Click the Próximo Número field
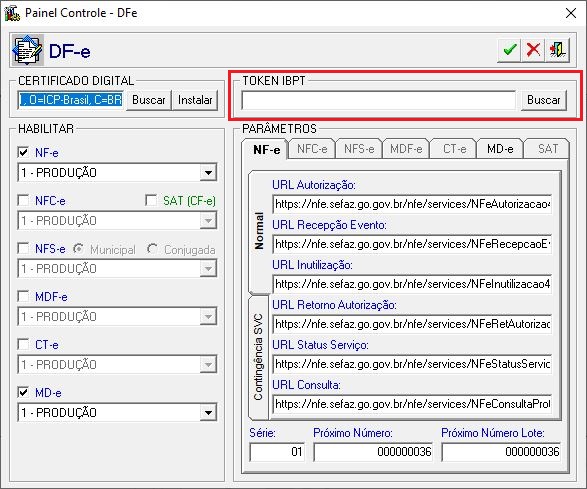Image resolution: width=587 pixels, height=489 pixels. coord(373,452)
